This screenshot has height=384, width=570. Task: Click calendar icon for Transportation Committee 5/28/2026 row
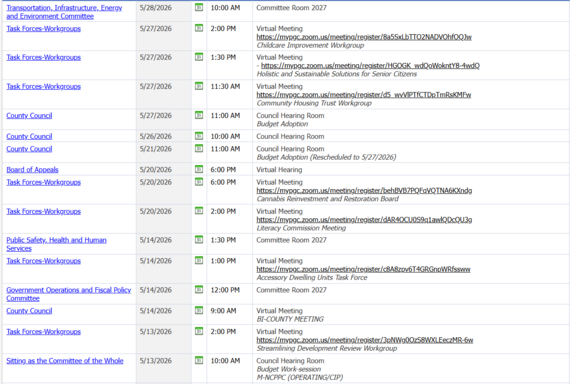click(x=199, y=7)
